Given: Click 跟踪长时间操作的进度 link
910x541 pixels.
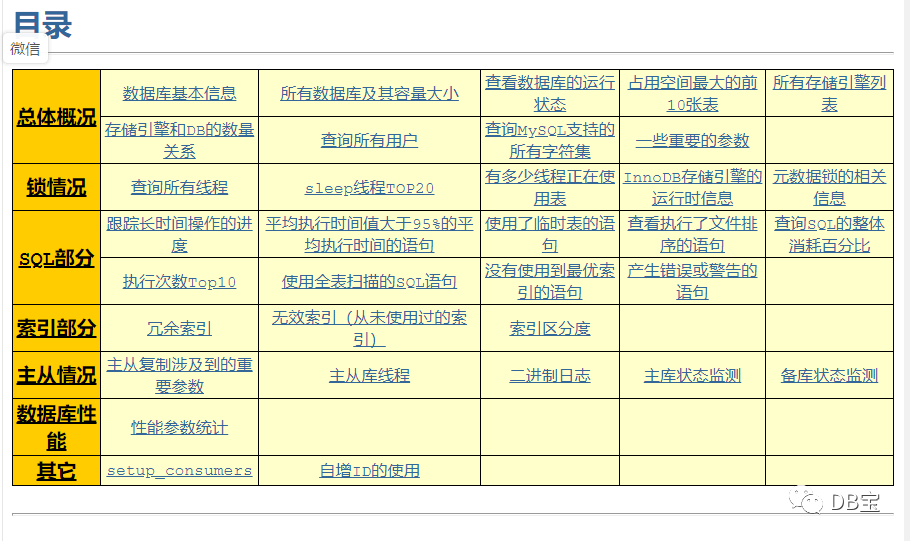Looking at the screenshot, I should click(x=179, y=235).
